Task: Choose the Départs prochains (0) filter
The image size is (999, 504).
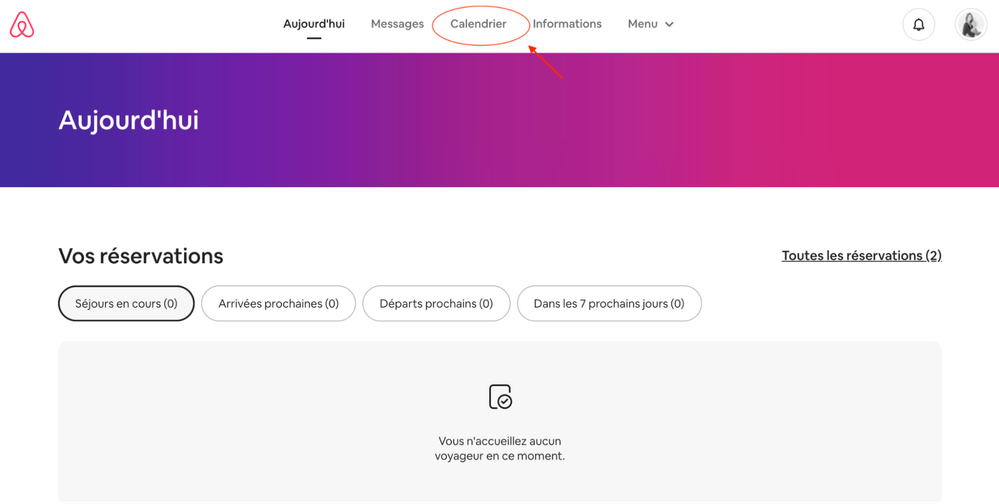Action: pyautogui.click(x=436, y=304)
